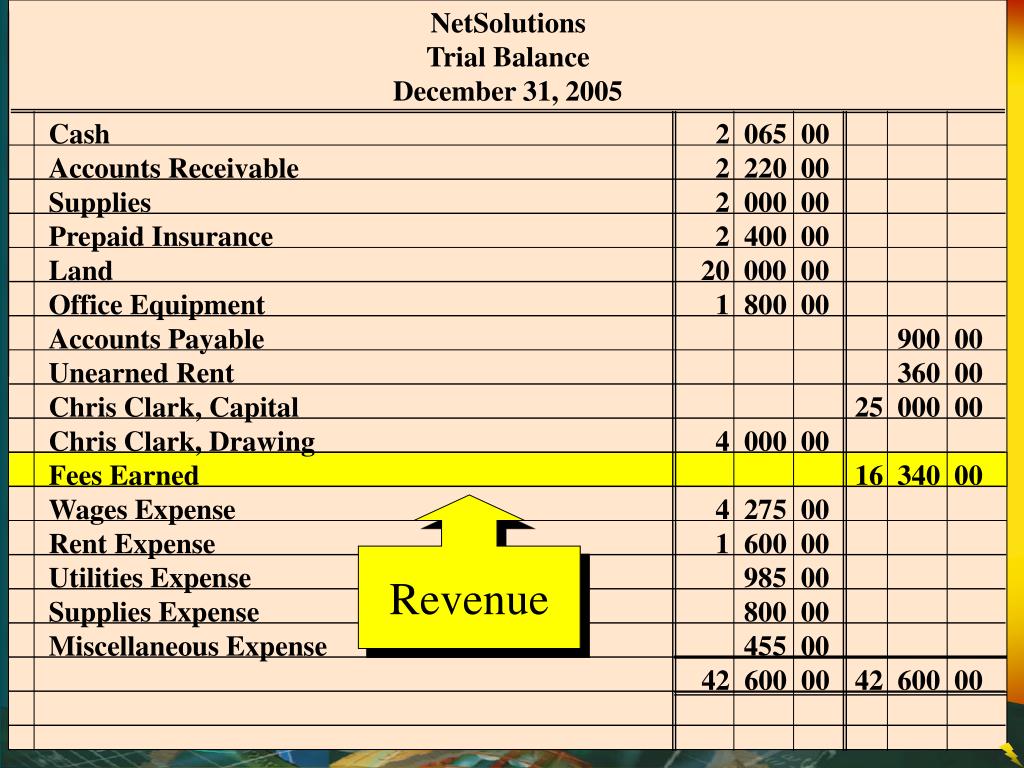Click the Trial Balance heading
The image size is (1024, 768).
[507, 57]
